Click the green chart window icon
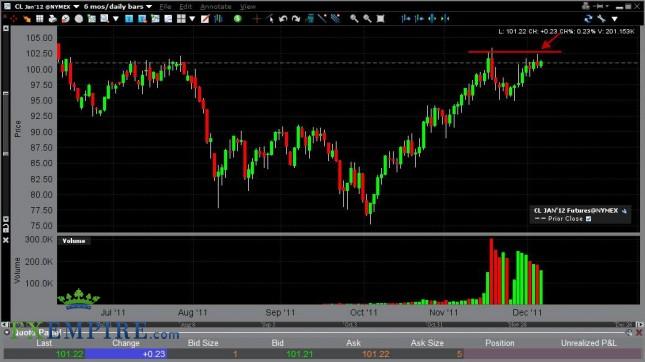The width and height of the screenshot is (645, 362). (155, 19)
